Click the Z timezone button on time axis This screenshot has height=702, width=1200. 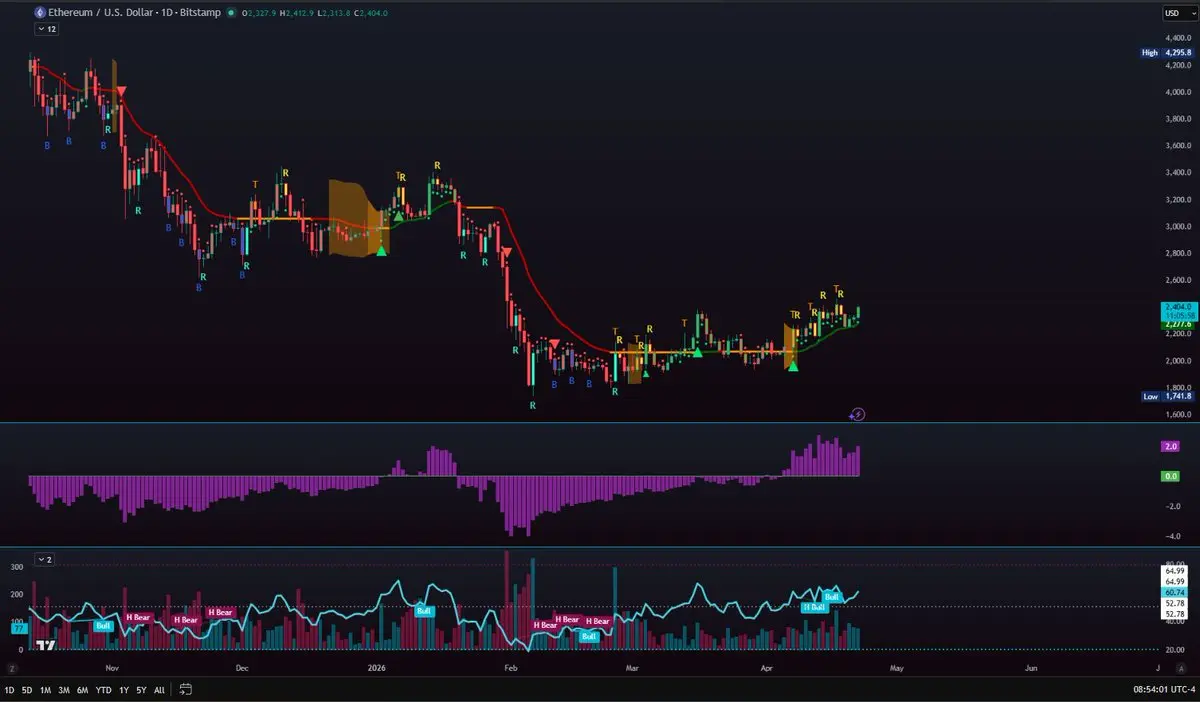coord(13,667)
